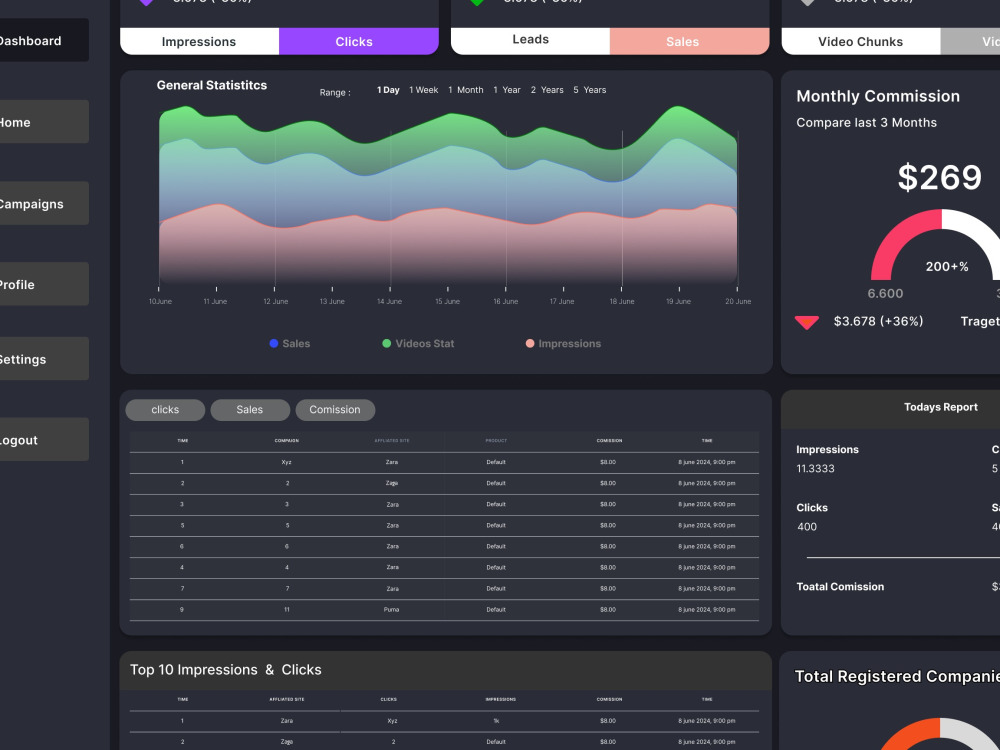
Task: Click the $3.678 (+36%) value
Action: click(x=878, y=321)
